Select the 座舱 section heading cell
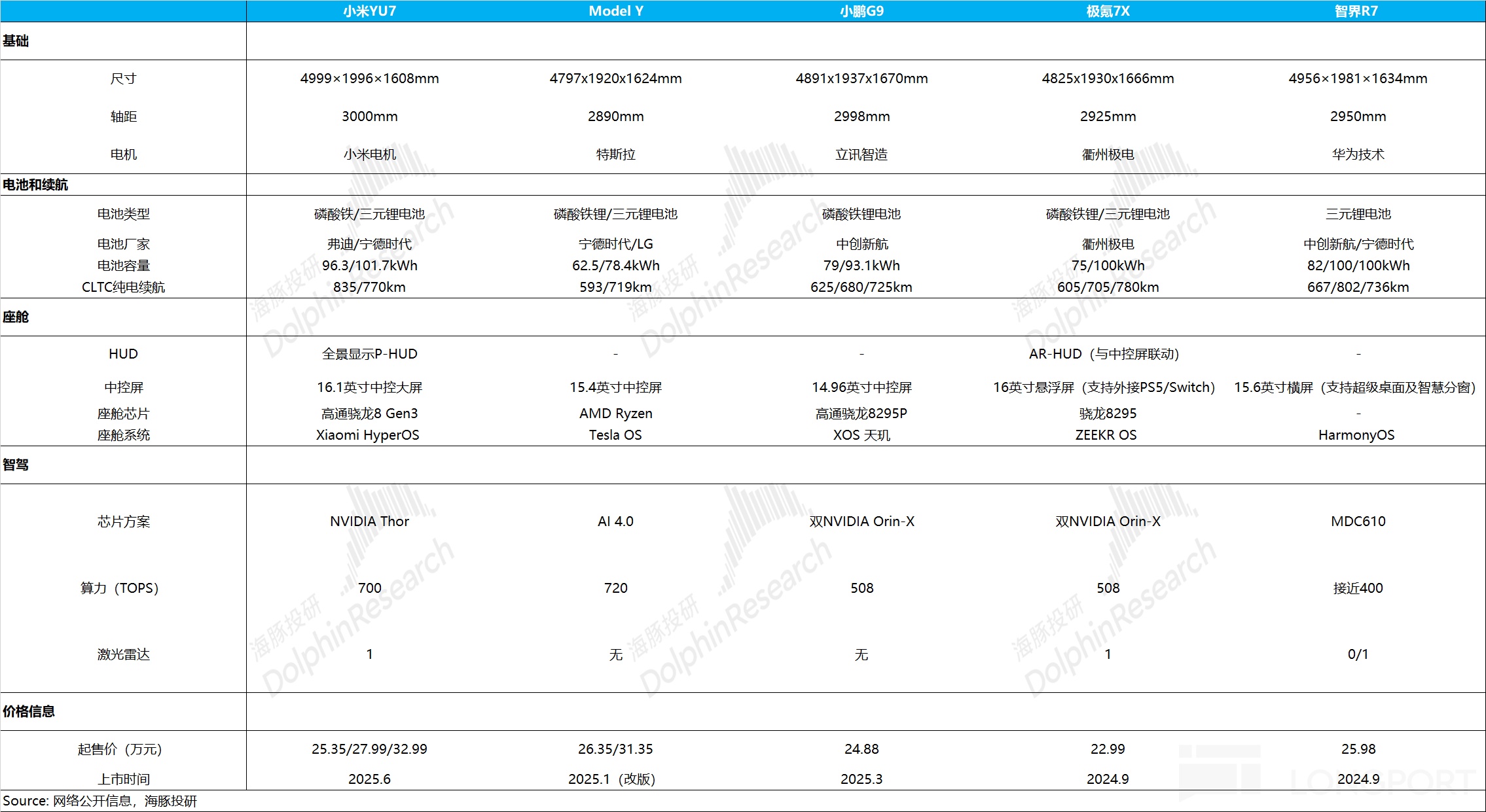The image size is (1486, 812). point(16,317)
